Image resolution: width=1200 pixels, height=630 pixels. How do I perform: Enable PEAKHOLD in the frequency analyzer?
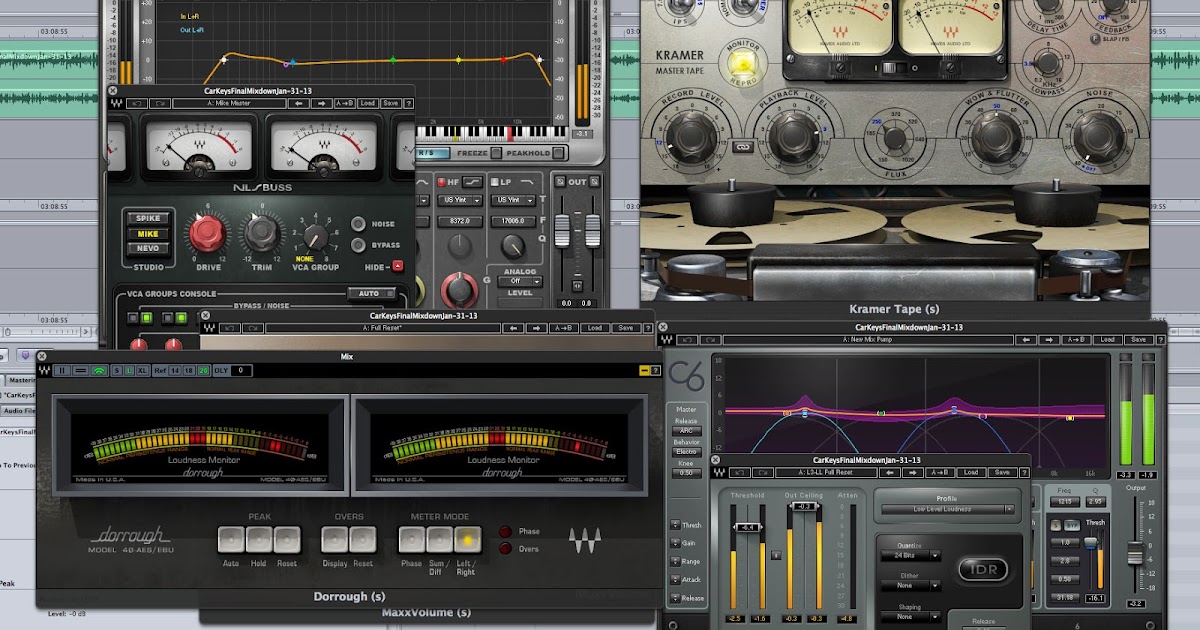pyautogui.click(x=558, y=153)
